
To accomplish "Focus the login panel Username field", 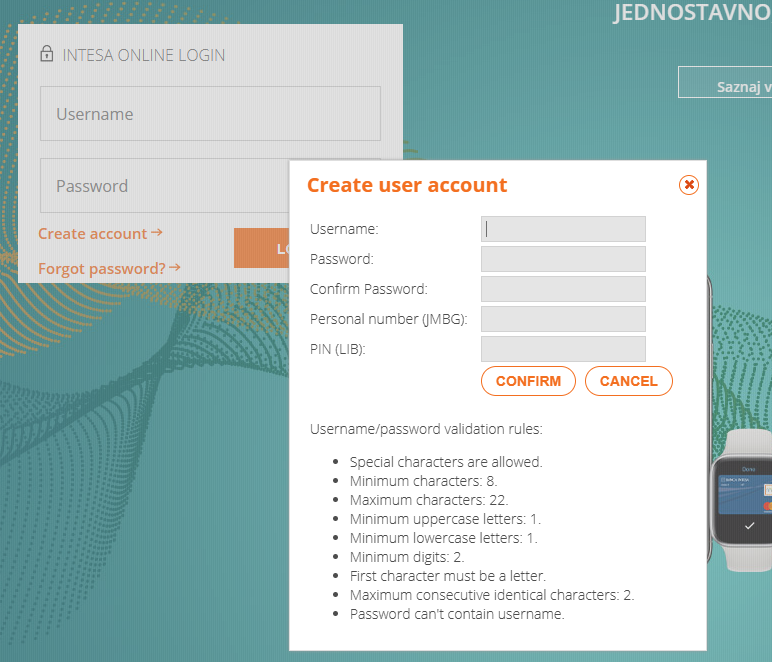I will pyautogui.click(x=210, y=114).
